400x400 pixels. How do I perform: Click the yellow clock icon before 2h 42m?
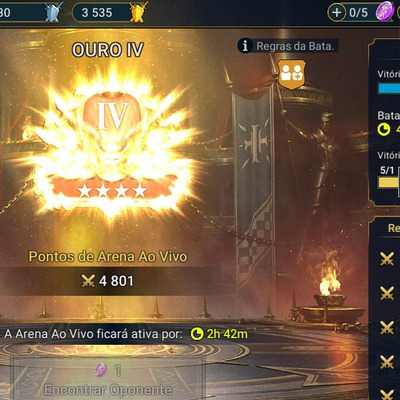coord(197,334)
